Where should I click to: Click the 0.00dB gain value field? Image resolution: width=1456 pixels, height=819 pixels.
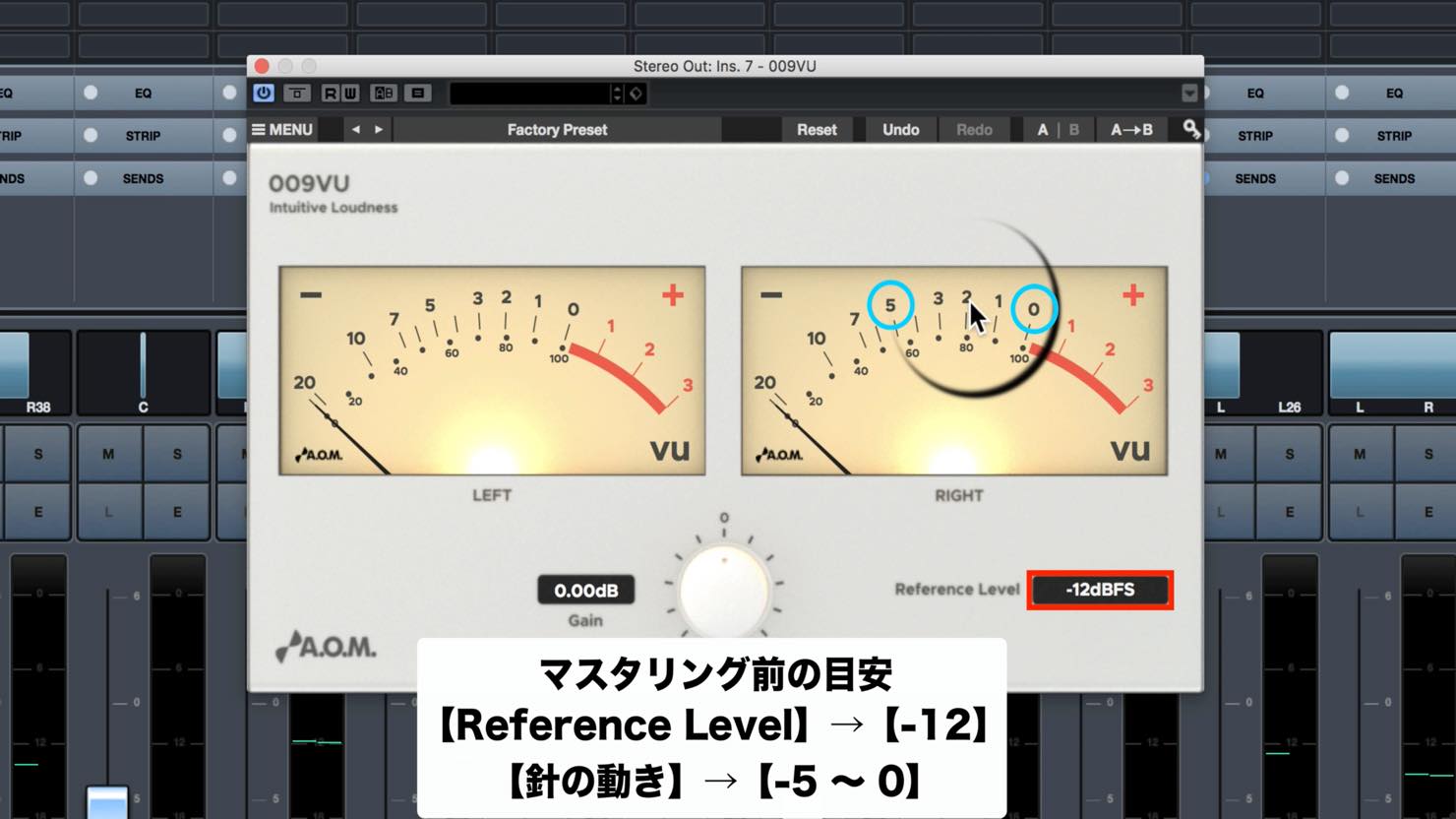[x=585, y=591]
